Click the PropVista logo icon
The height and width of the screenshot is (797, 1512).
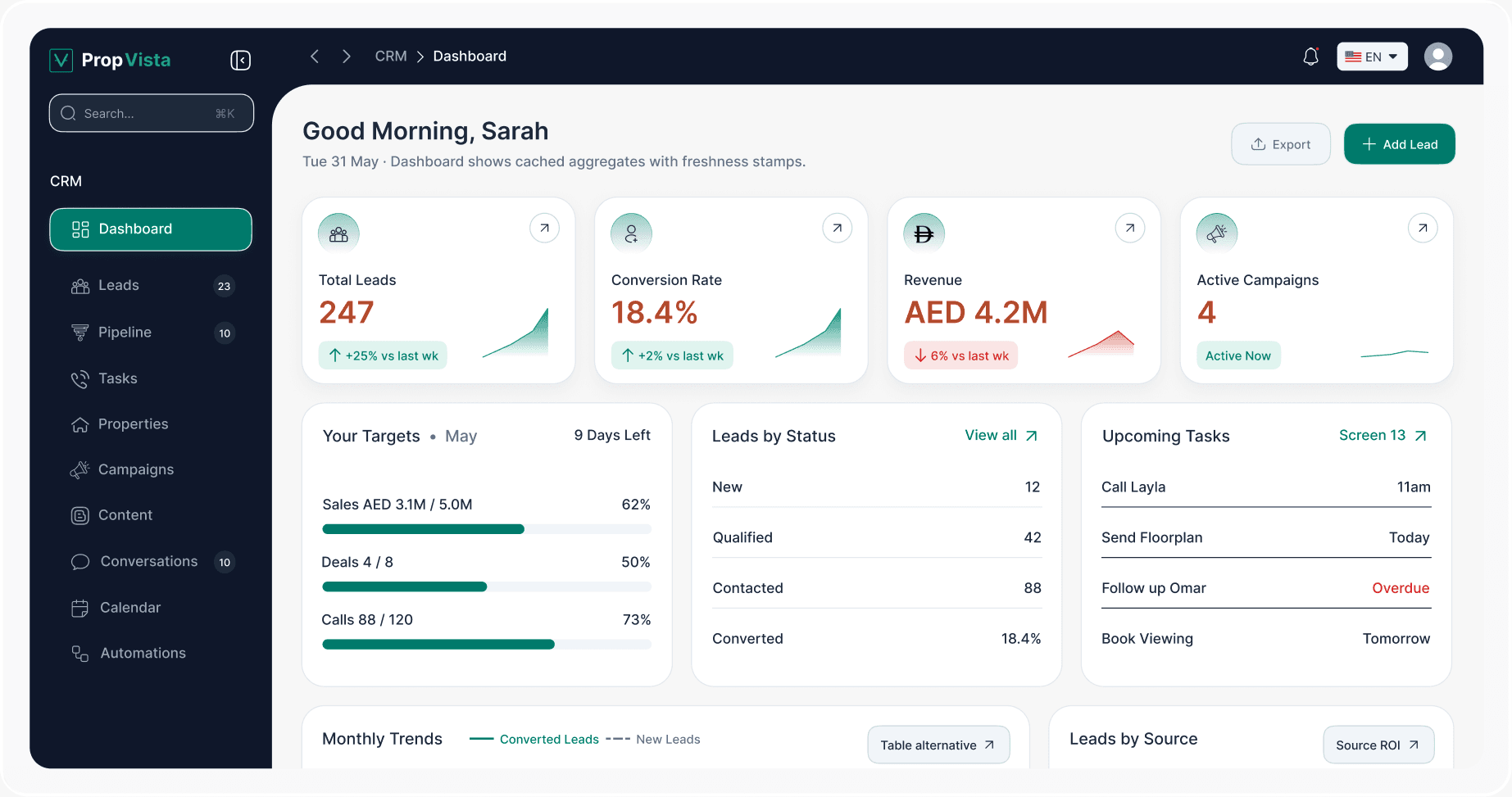61,60
